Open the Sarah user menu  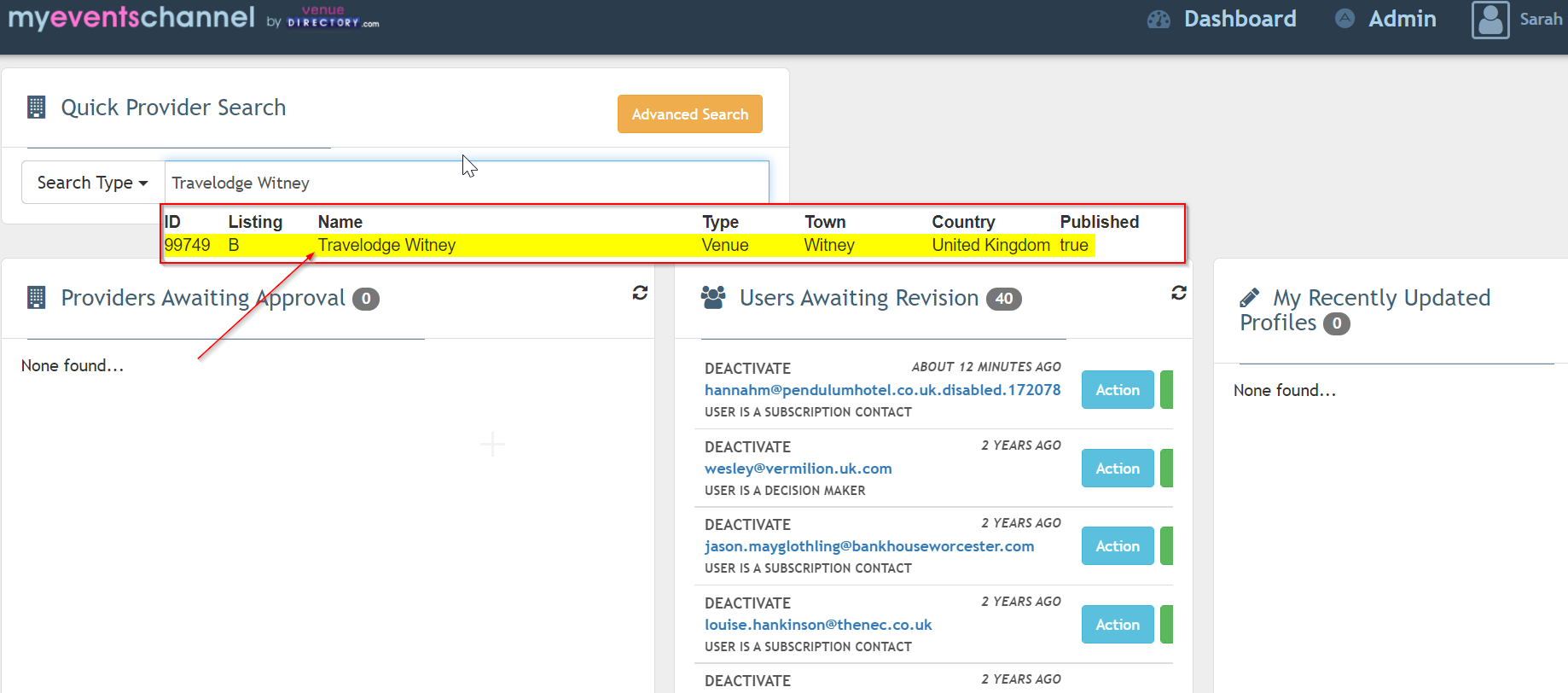tap(1541, 19)
